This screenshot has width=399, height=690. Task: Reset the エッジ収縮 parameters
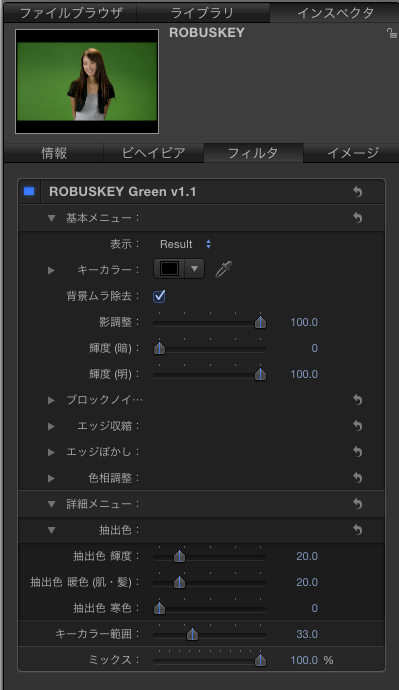[x=358, y=426]
